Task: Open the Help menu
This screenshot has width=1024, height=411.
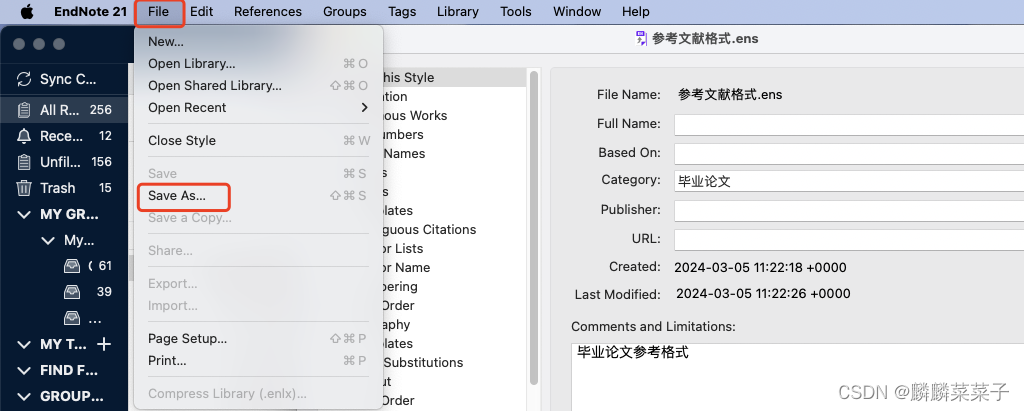Action: coord(635,12)
